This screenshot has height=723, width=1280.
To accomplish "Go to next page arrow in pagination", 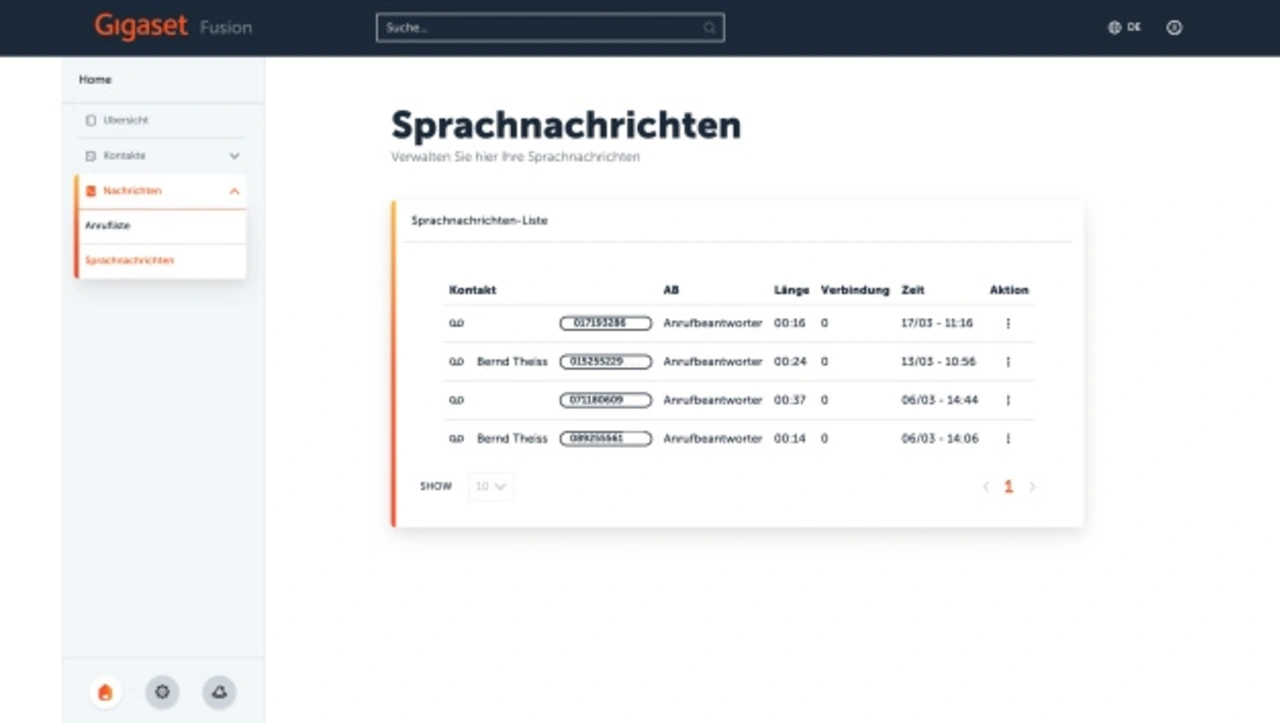I will tap(1032, 487).
